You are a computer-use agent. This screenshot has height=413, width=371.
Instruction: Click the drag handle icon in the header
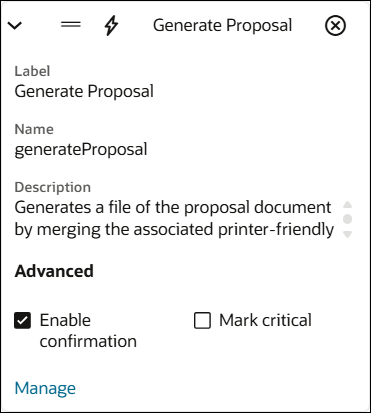[x=71, y=25]
